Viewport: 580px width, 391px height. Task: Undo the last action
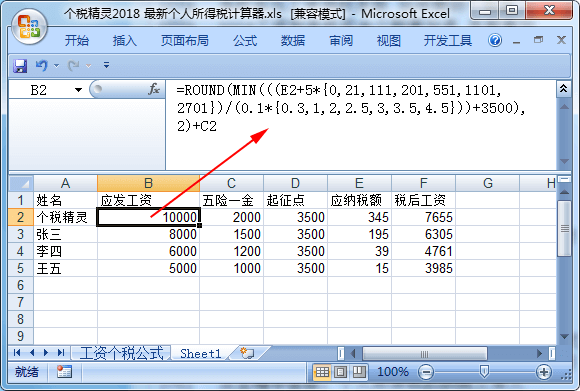[x=42, y=65]
